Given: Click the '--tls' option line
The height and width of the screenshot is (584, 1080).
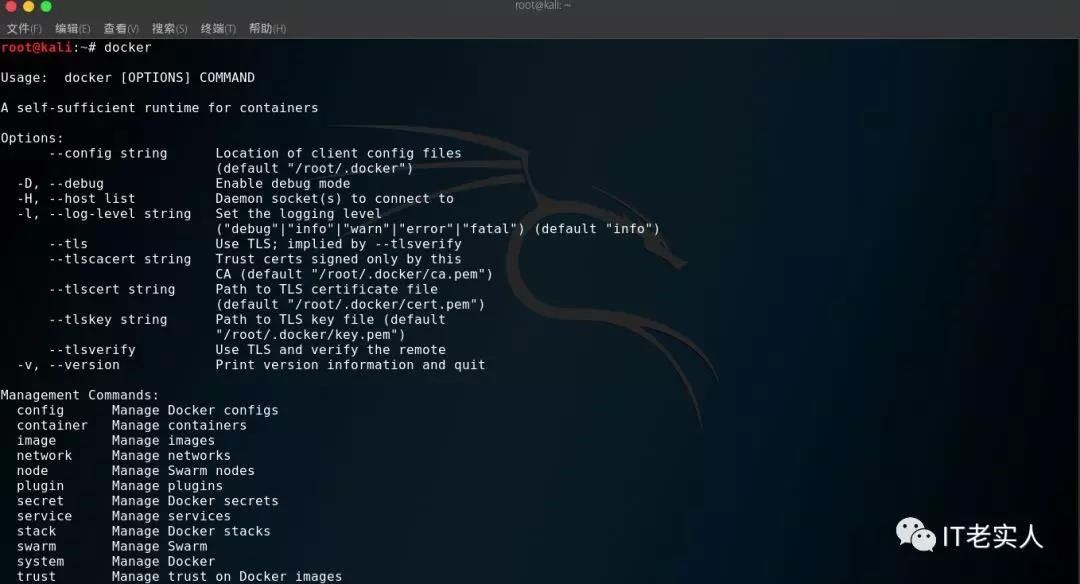Looking at the screenshot, I should click(x=68, y=244).
